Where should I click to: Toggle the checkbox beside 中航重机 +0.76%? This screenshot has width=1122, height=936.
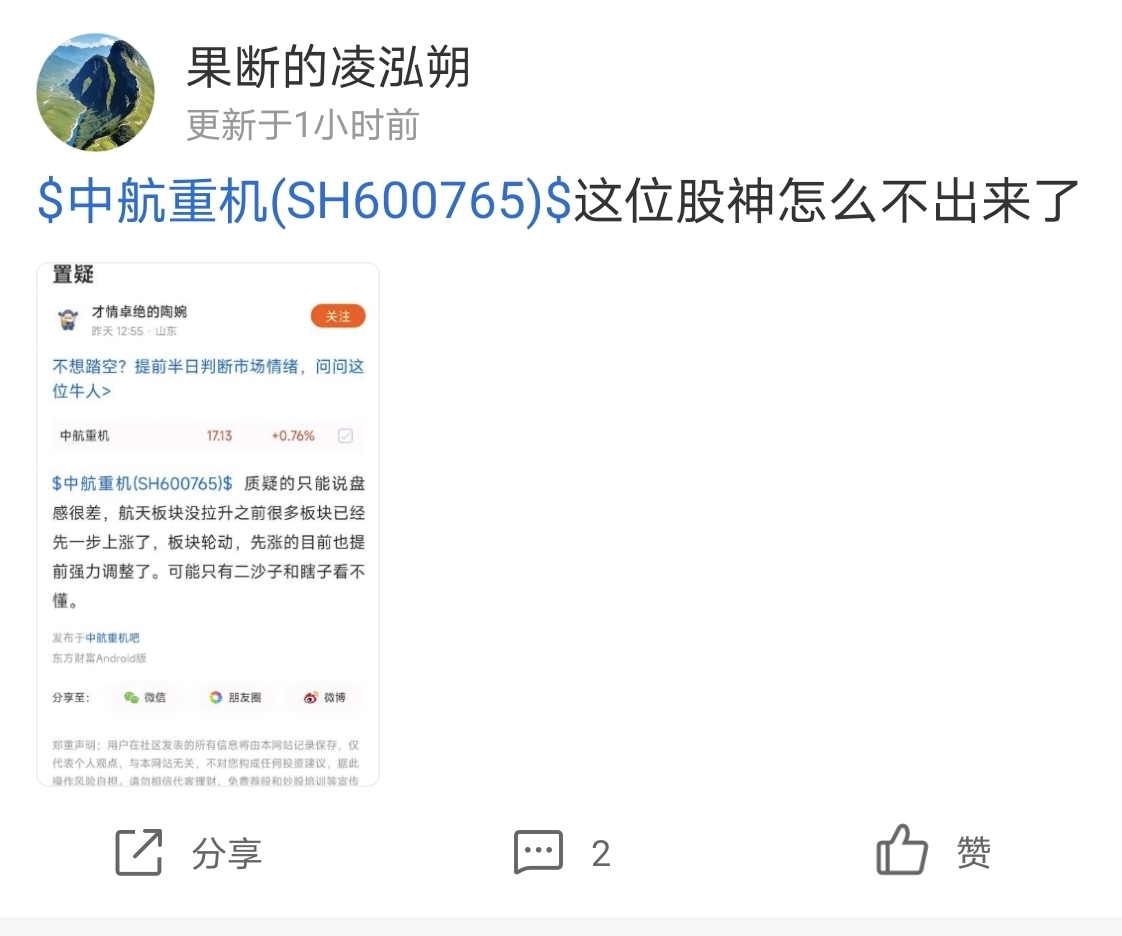pos(345,436)
